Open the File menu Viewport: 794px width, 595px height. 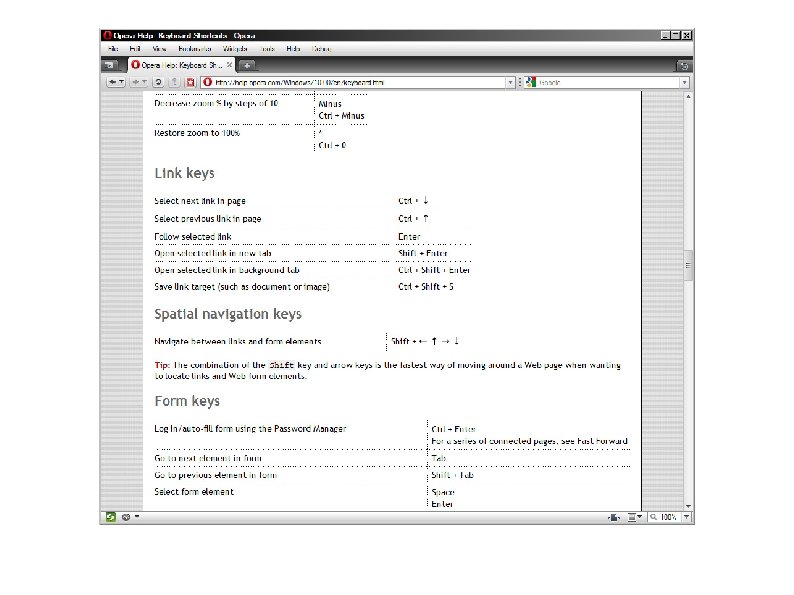point(113,49)
